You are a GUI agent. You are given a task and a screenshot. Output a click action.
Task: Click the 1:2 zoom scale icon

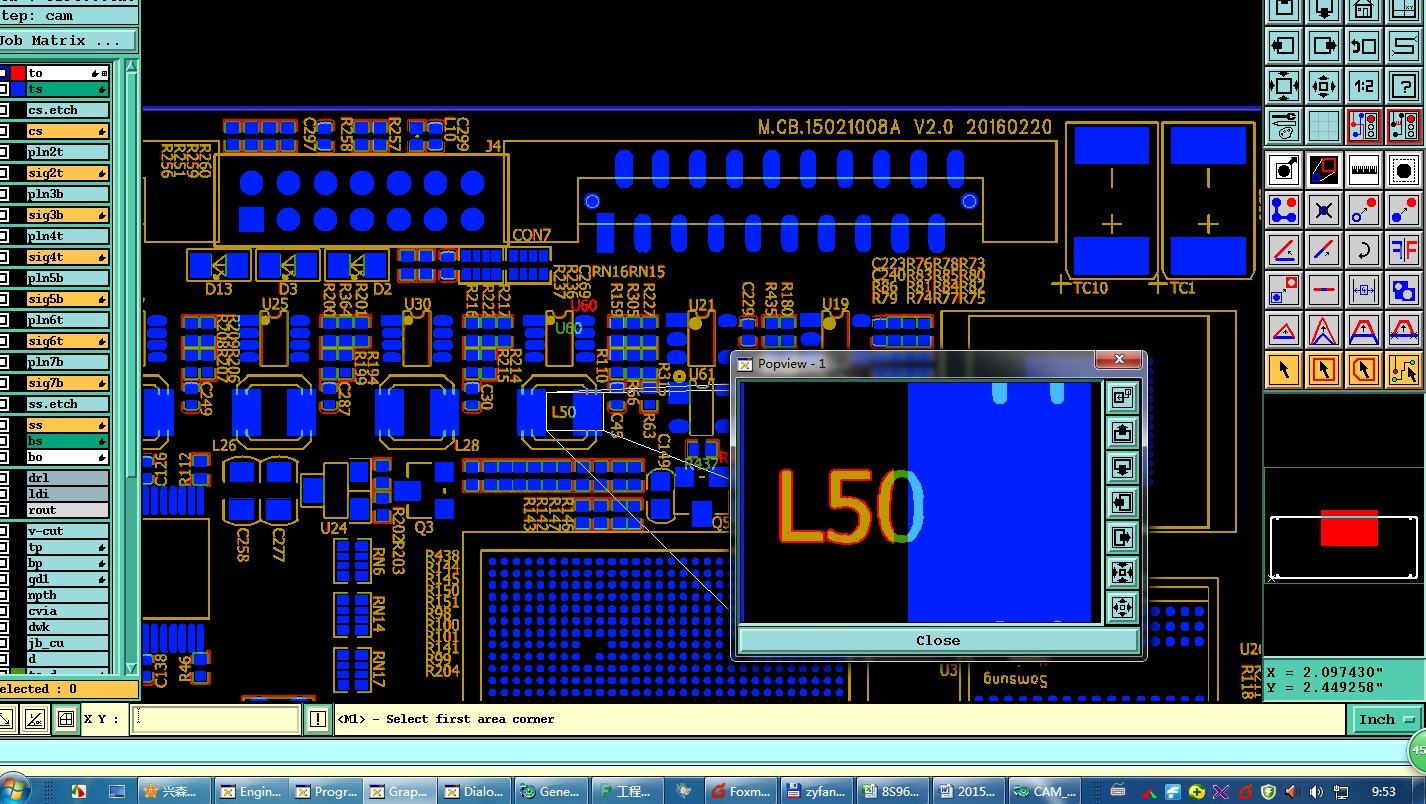tap(1364, 86)
